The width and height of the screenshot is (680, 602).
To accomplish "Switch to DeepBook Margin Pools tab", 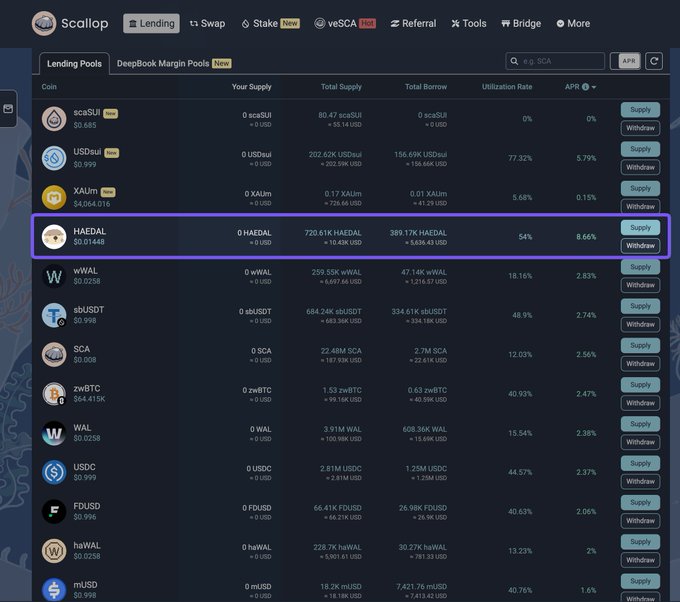I will point(174,63).
